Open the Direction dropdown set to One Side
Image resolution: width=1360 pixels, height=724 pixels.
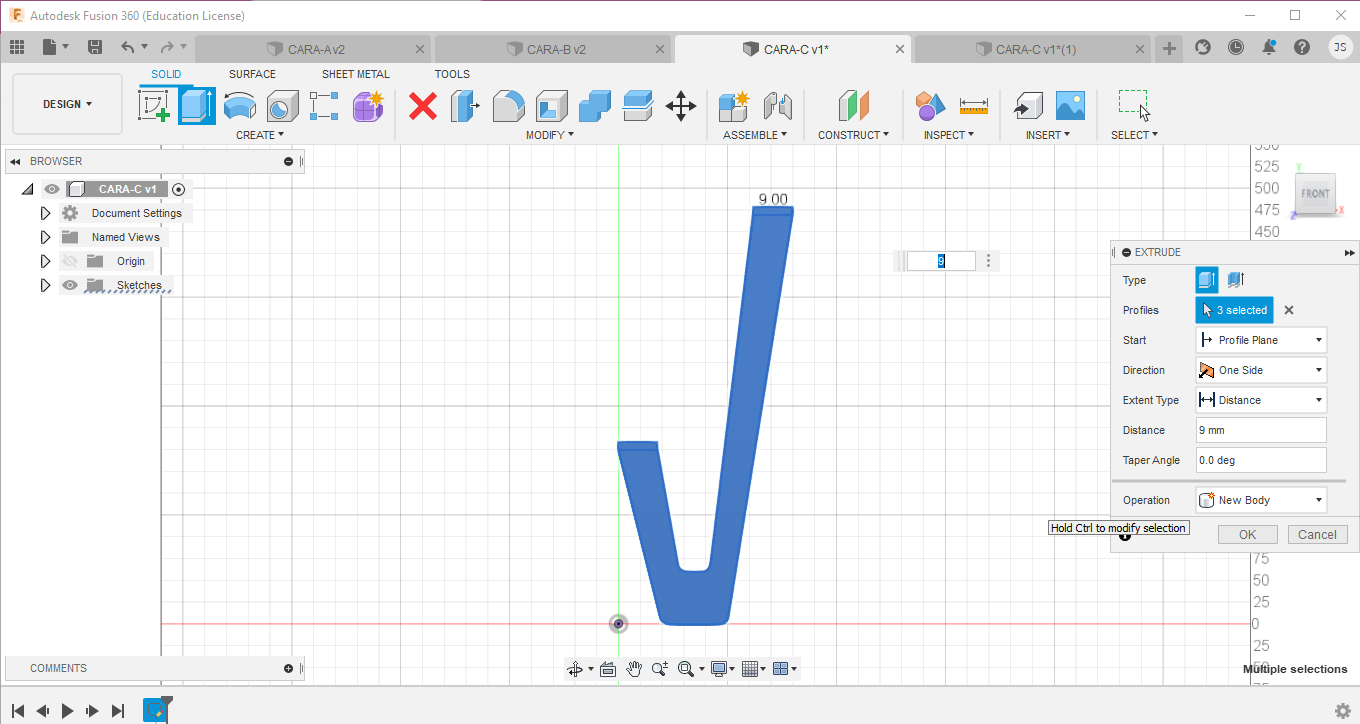1261,370
